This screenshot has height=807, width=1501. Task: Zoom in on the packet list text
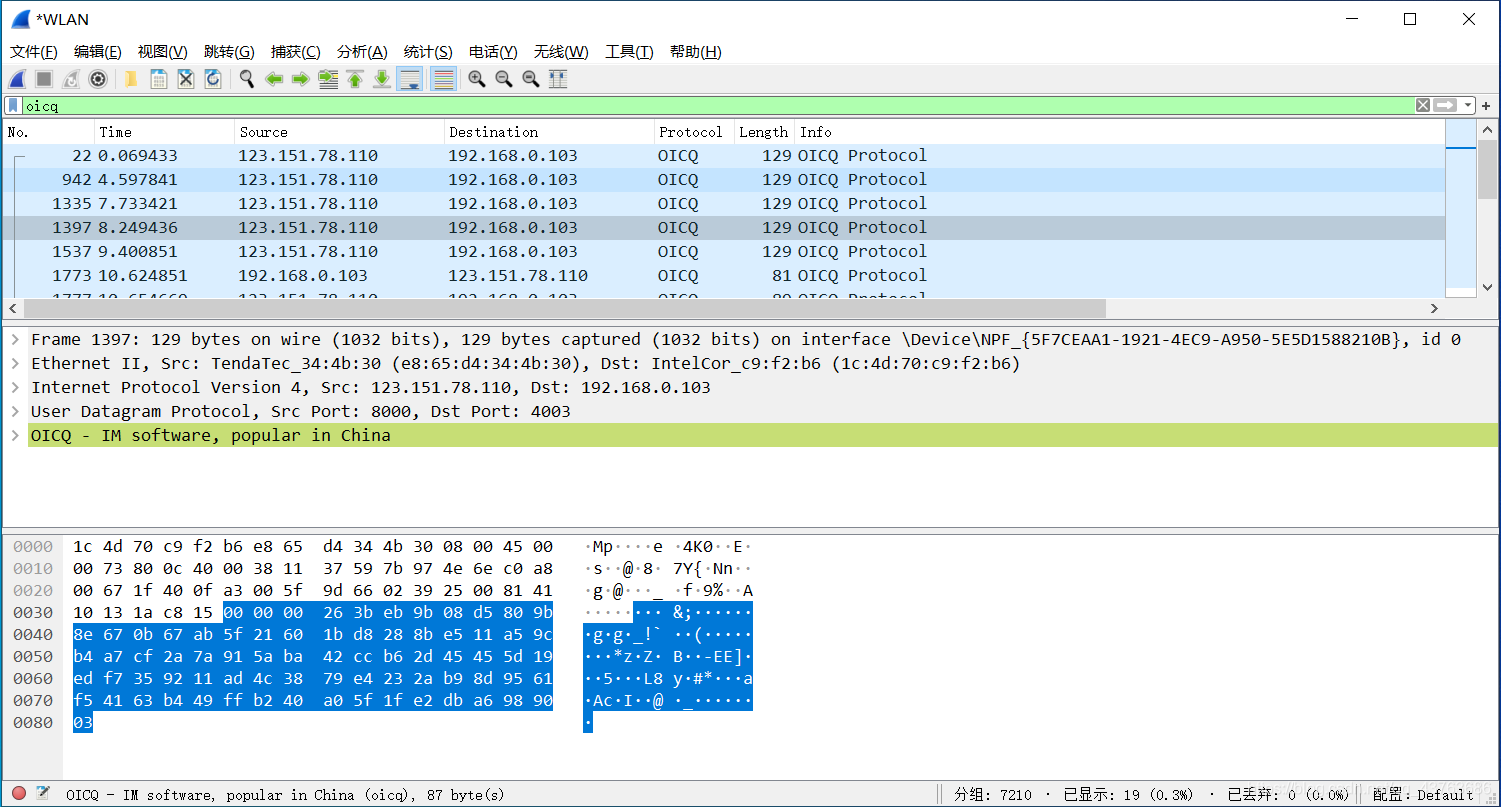tap(477, 79)
